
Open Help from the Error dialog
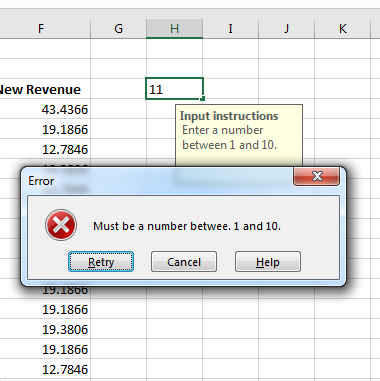tap(268, 262)
